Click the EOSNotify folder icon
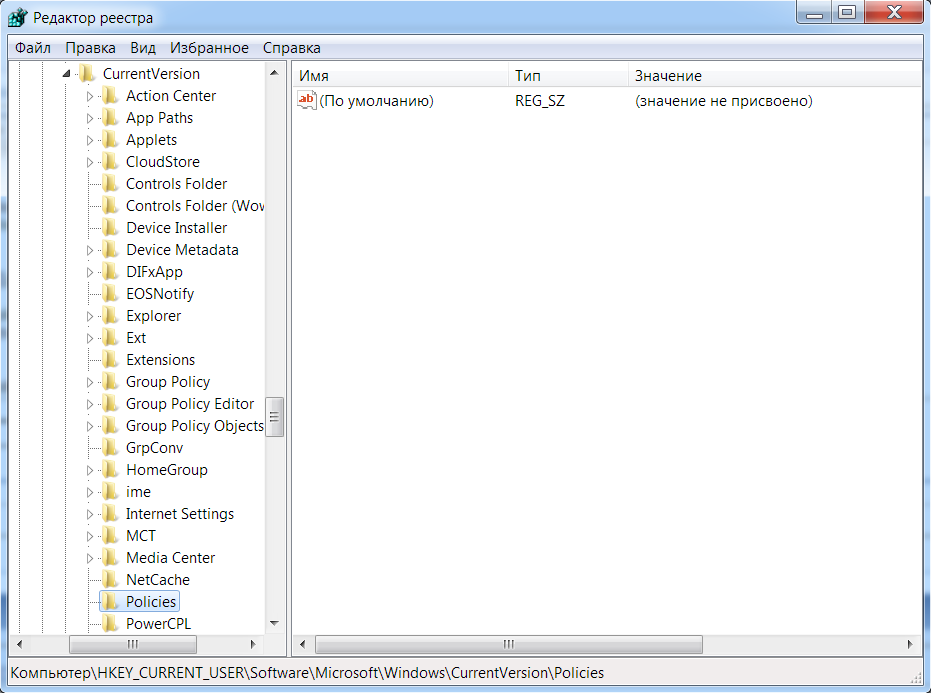Image resolution: width=931 pixels, height=693 pixels. pos(110,293)
